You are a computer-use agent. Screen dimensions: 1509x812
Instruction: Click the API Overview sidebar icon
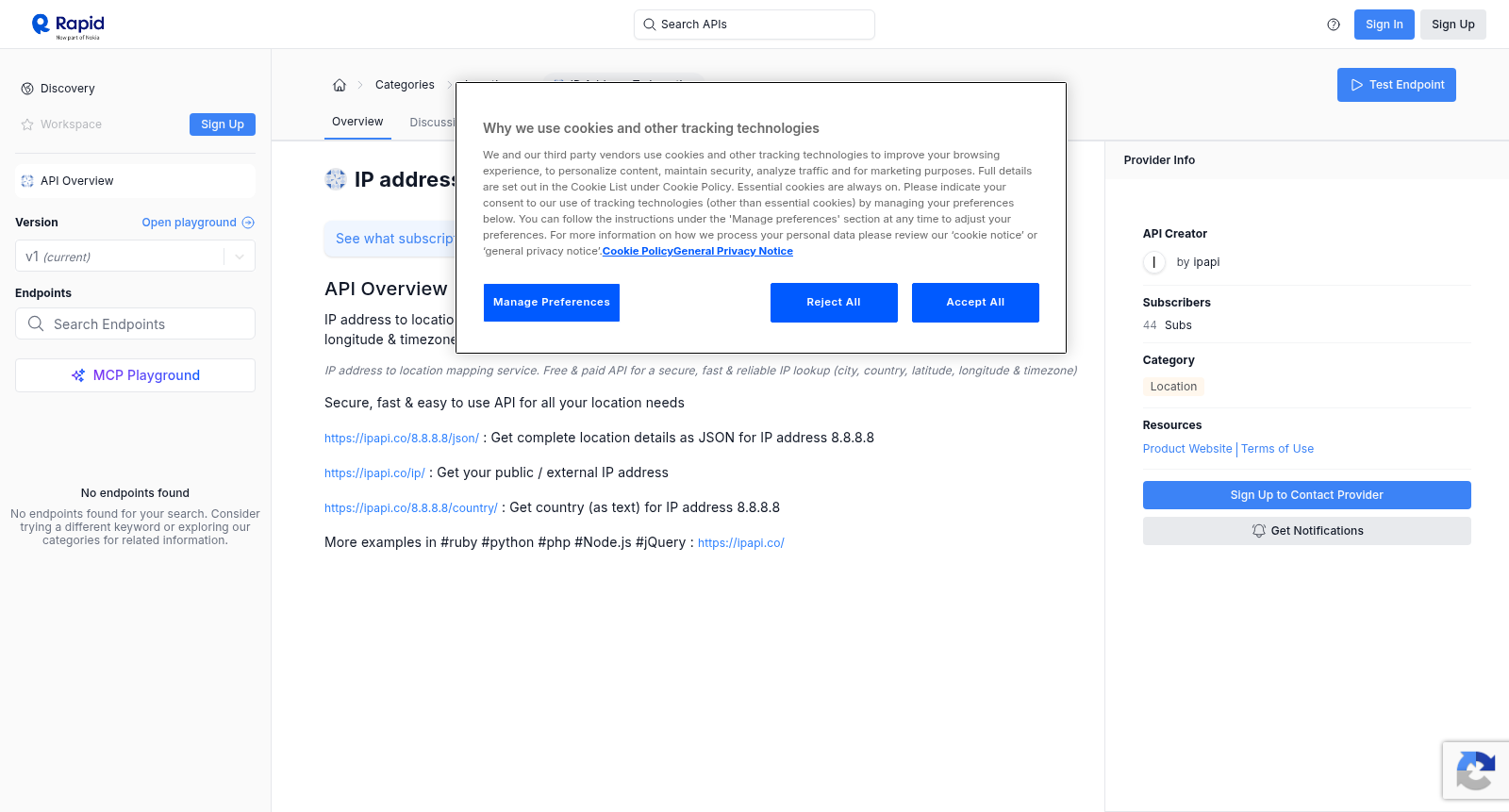27,181
